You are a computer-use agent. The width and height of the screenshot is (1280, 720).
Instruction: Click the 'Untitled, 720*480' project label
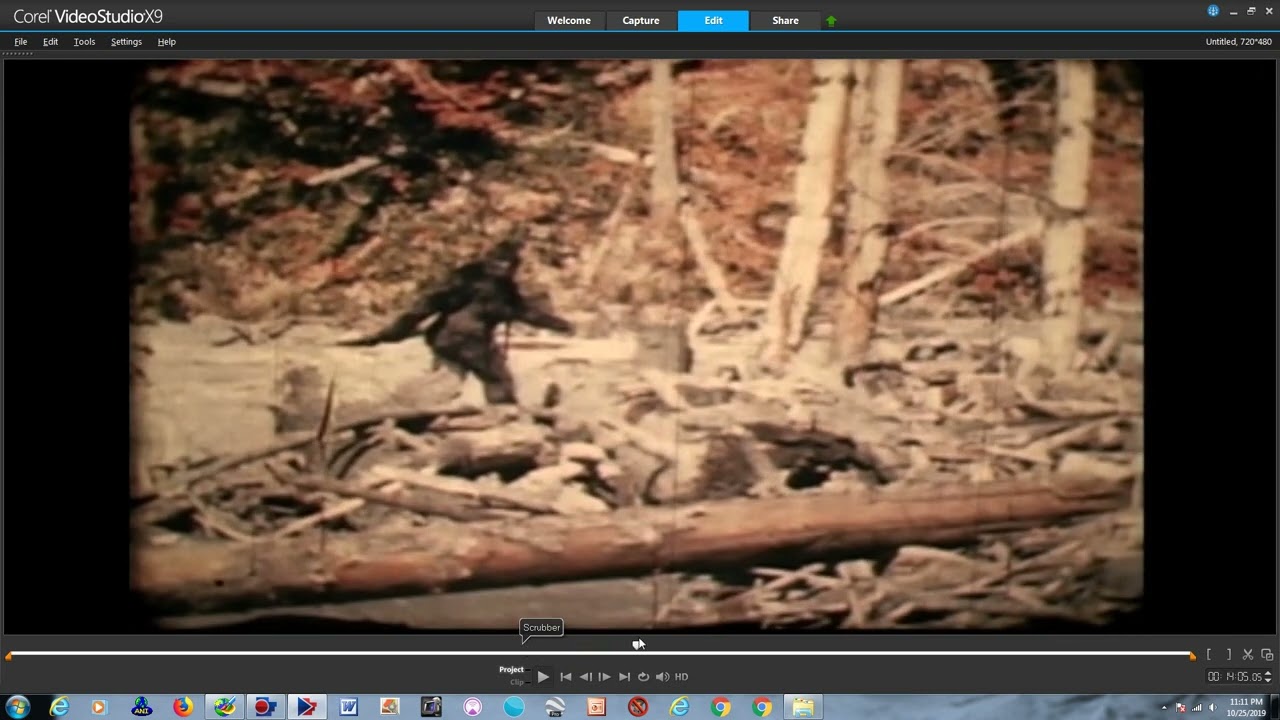tap(1239, 42)
